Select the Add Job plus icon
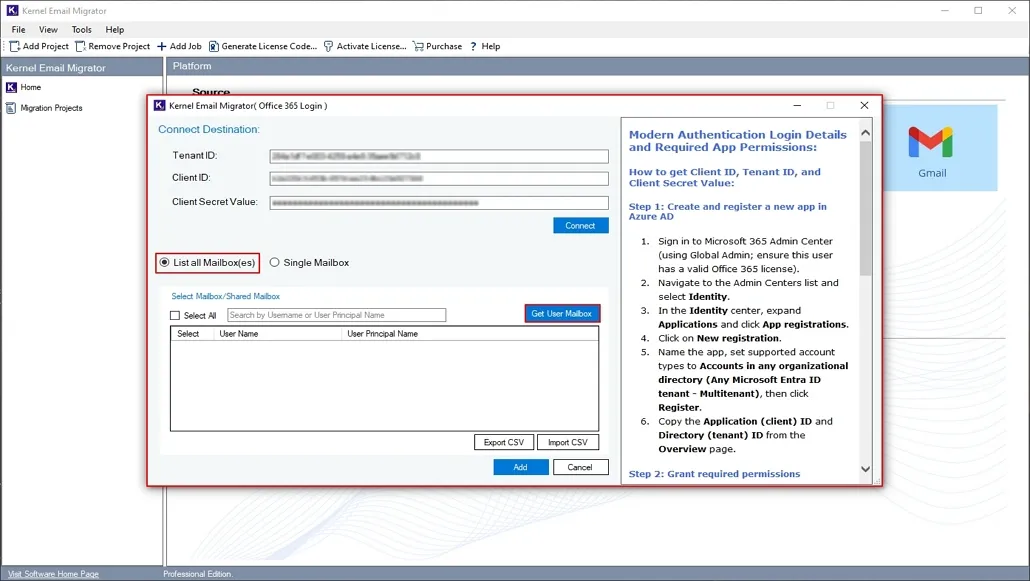 (x=163, y=46)
